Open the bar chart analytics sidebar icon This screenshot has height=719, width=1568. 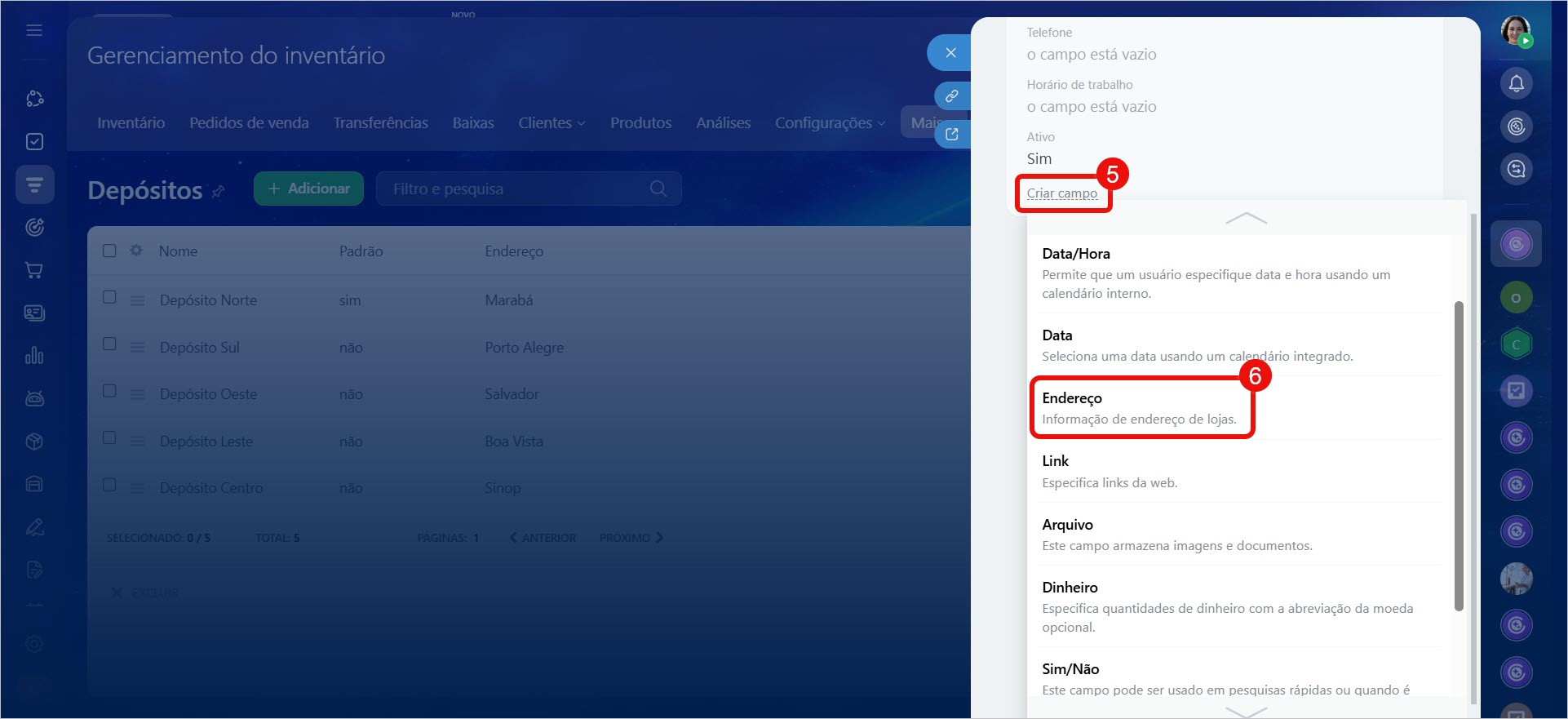(34, 356)
